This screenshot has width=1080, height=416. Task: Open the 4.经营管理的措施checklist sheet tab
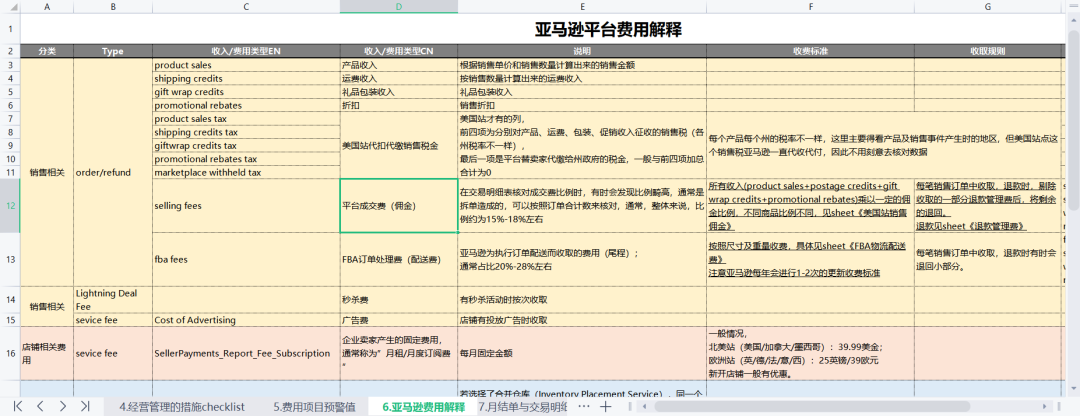[x=182, y=406]
